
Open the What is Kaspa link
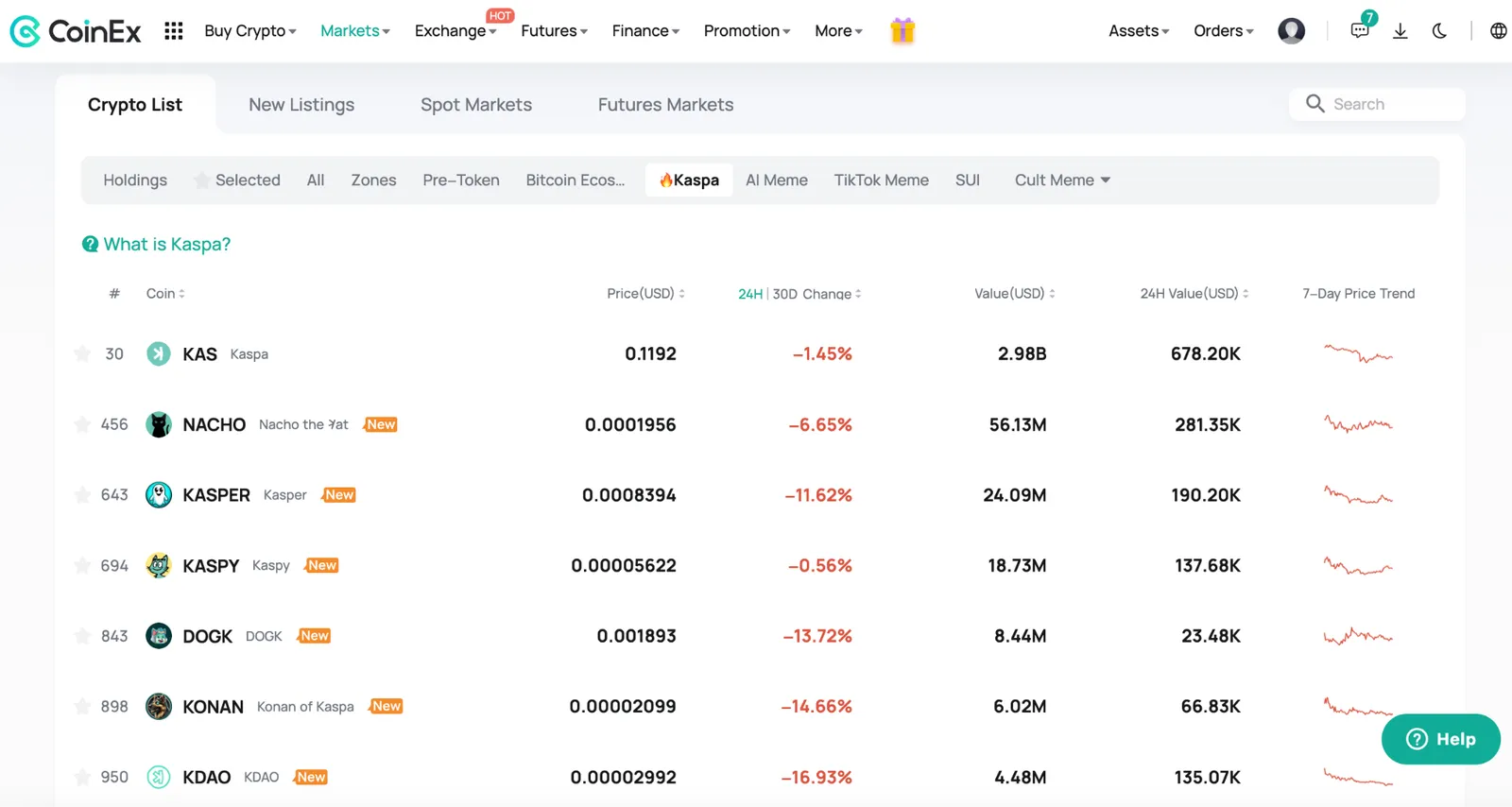coord(167,244)
